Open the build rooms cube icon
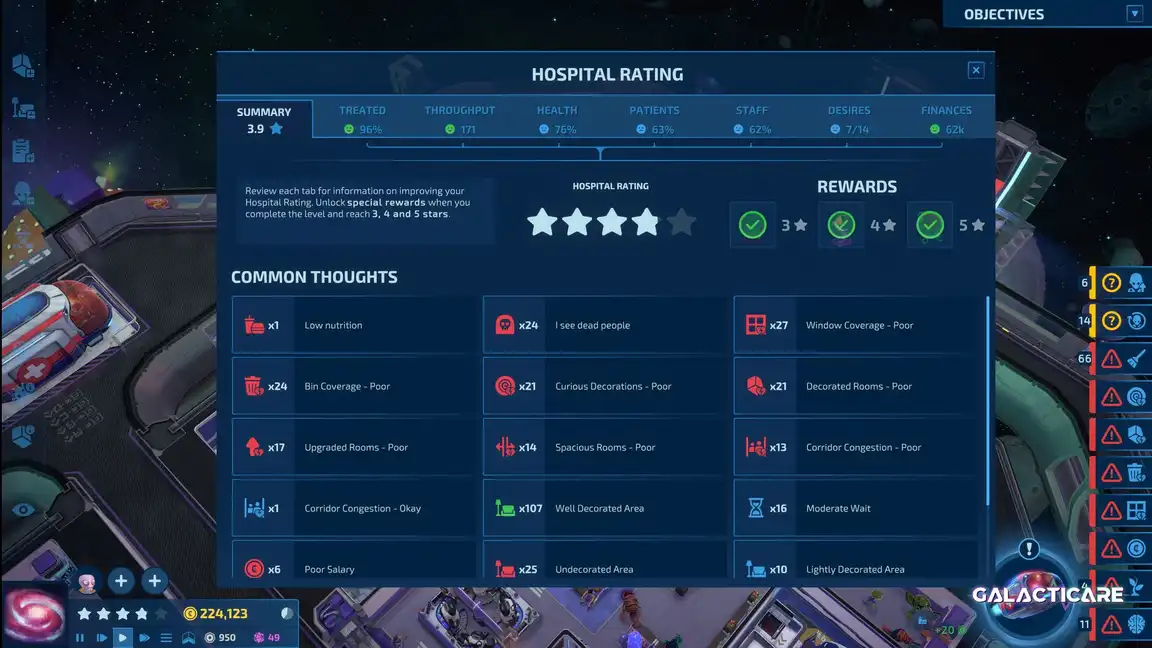 [x=23, y=66]
